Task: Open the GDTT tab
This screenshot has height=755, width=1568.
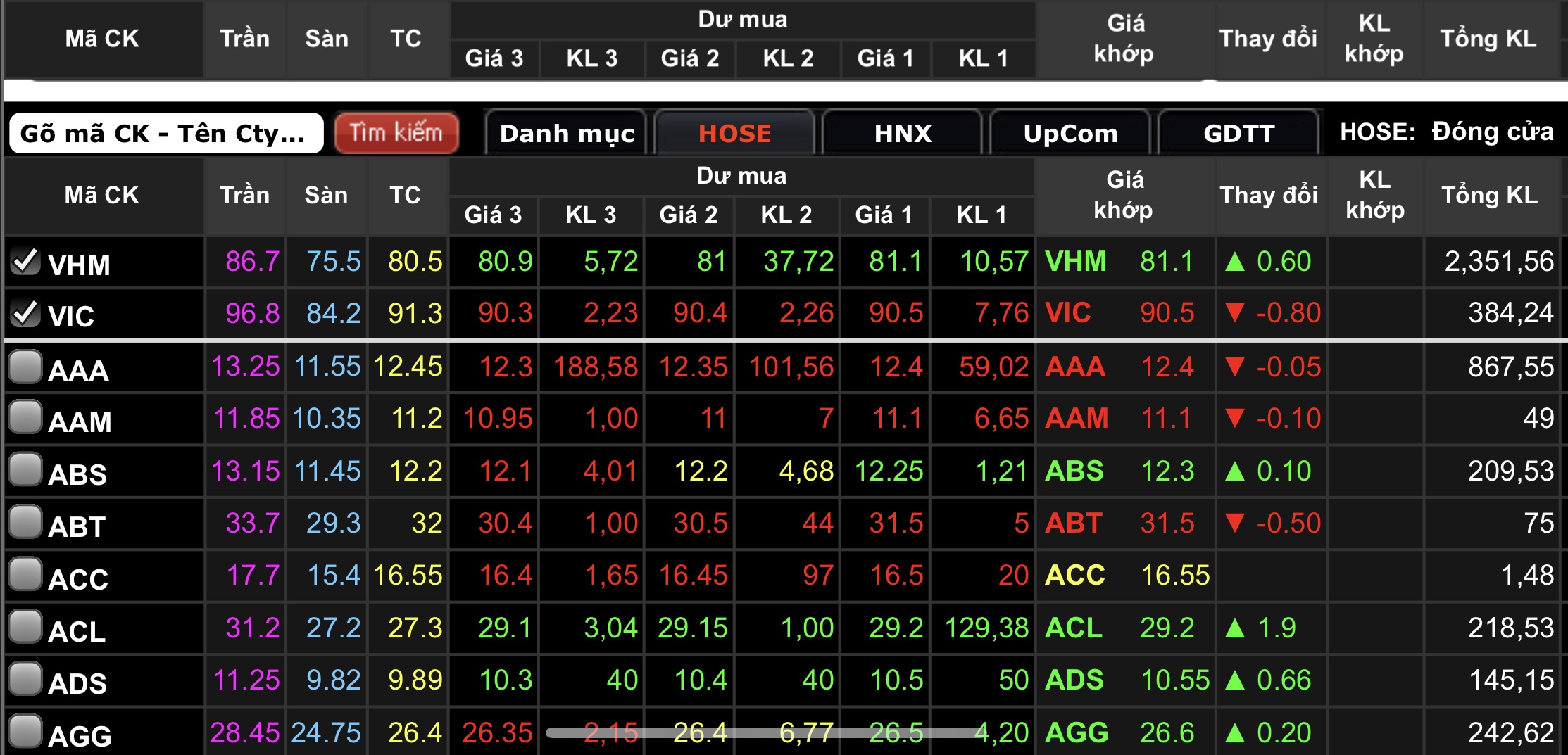Action: click(1238, 133)
